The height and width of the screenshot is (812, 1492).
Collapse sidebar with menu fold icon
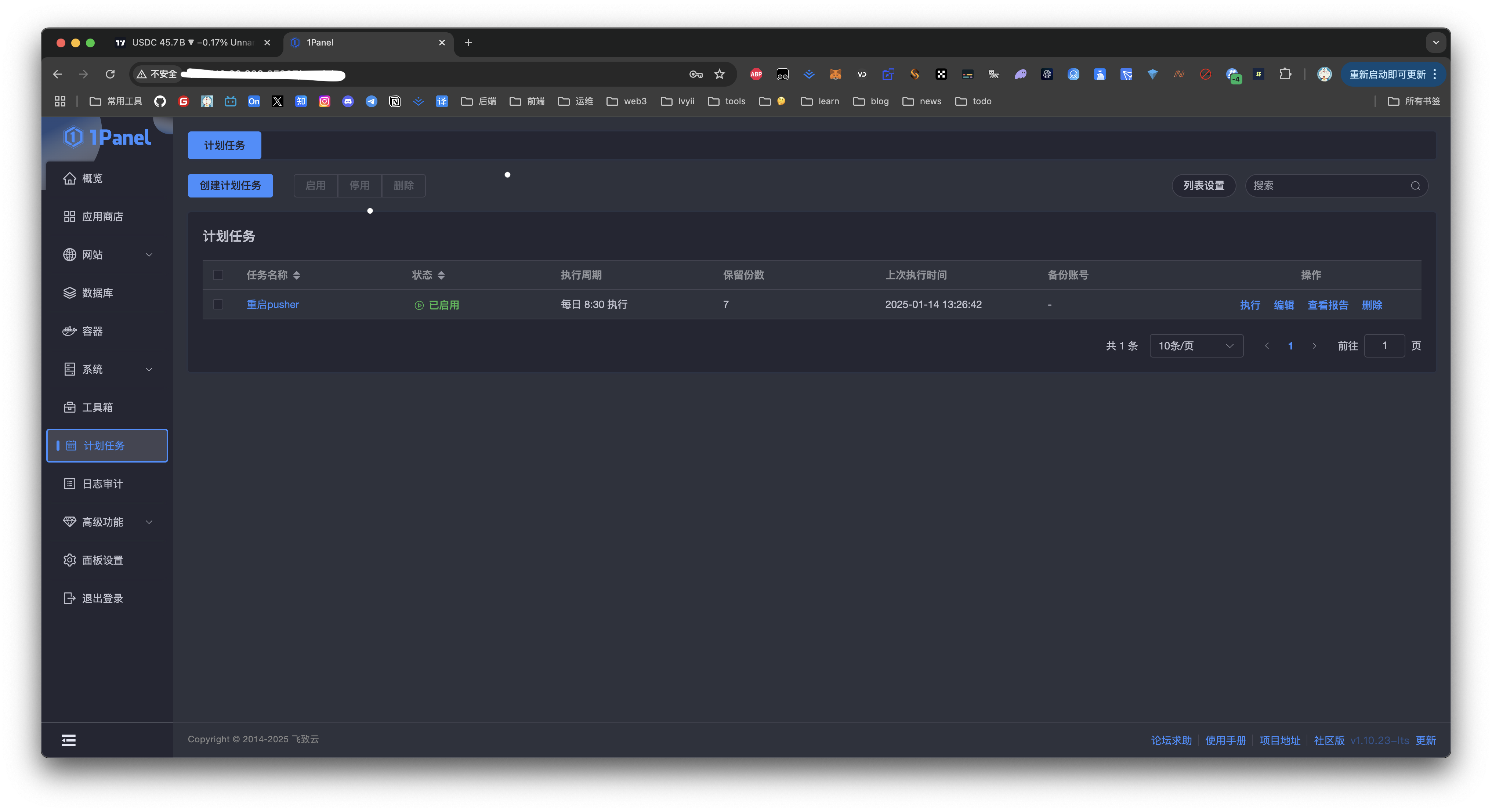point(68,740)
